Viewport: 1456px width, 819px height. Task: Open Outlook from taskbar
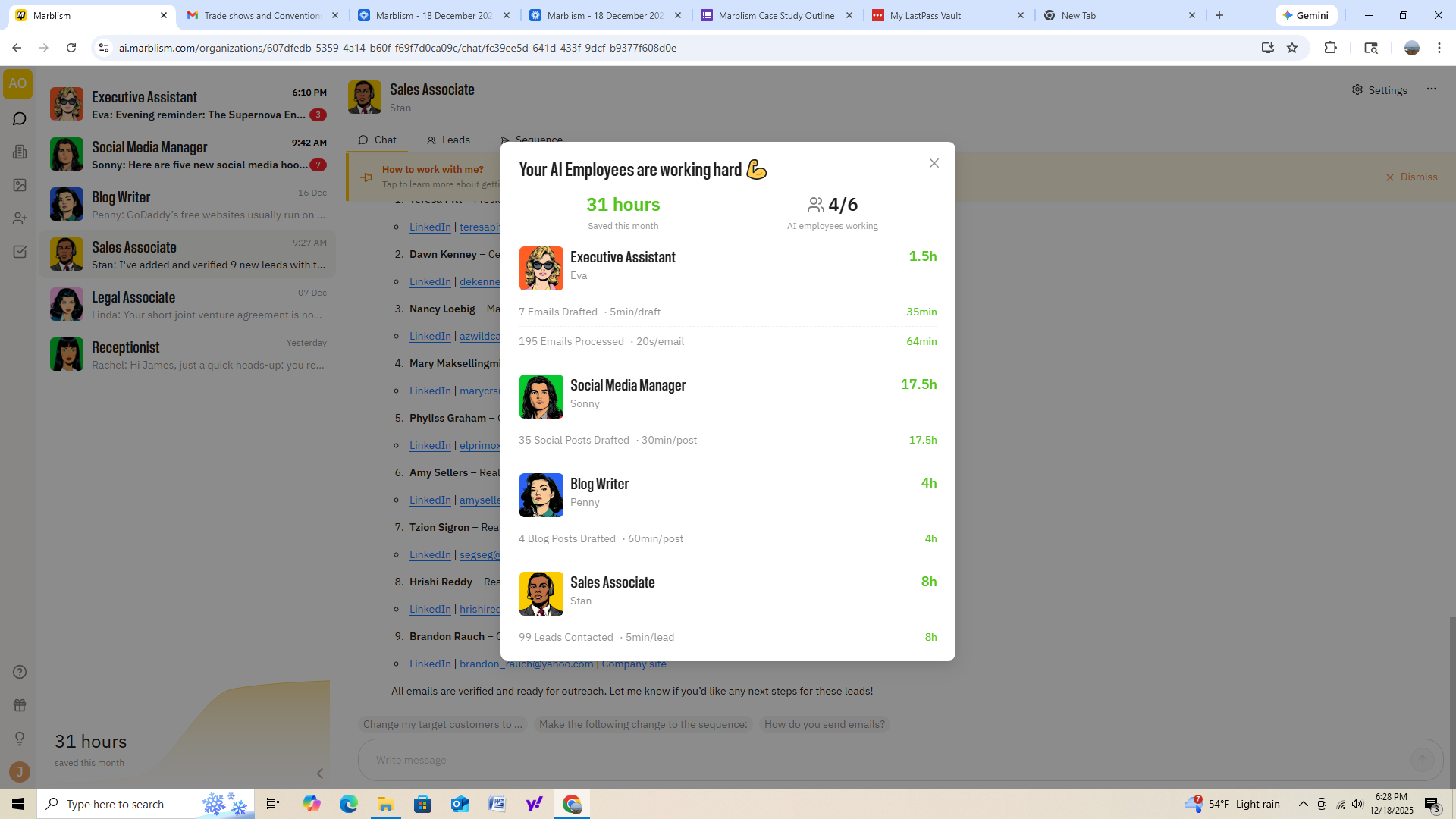[x=460, y=804]
